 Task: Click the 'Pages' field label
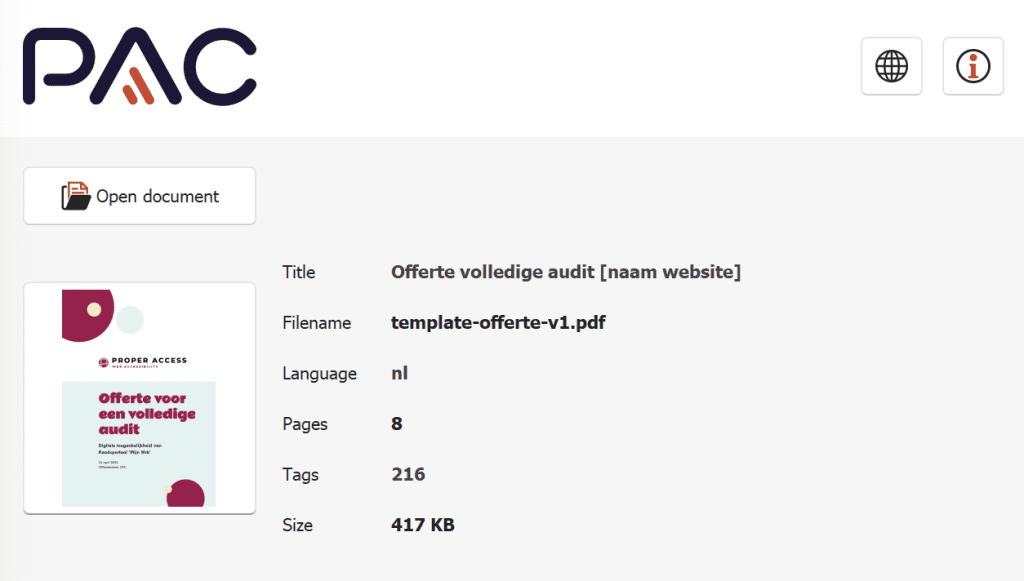click(x=305, y=424)
